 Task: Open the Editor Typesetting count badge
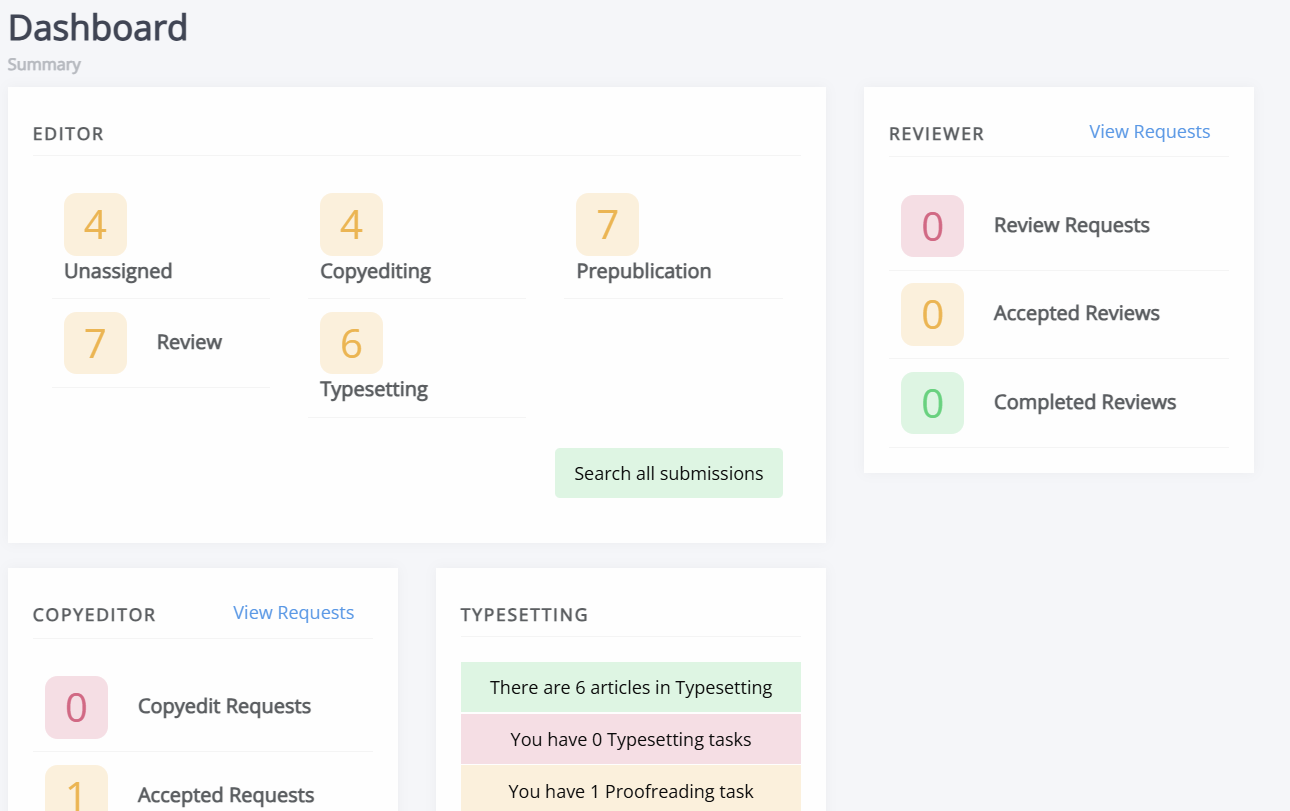[x=351, y=343]
